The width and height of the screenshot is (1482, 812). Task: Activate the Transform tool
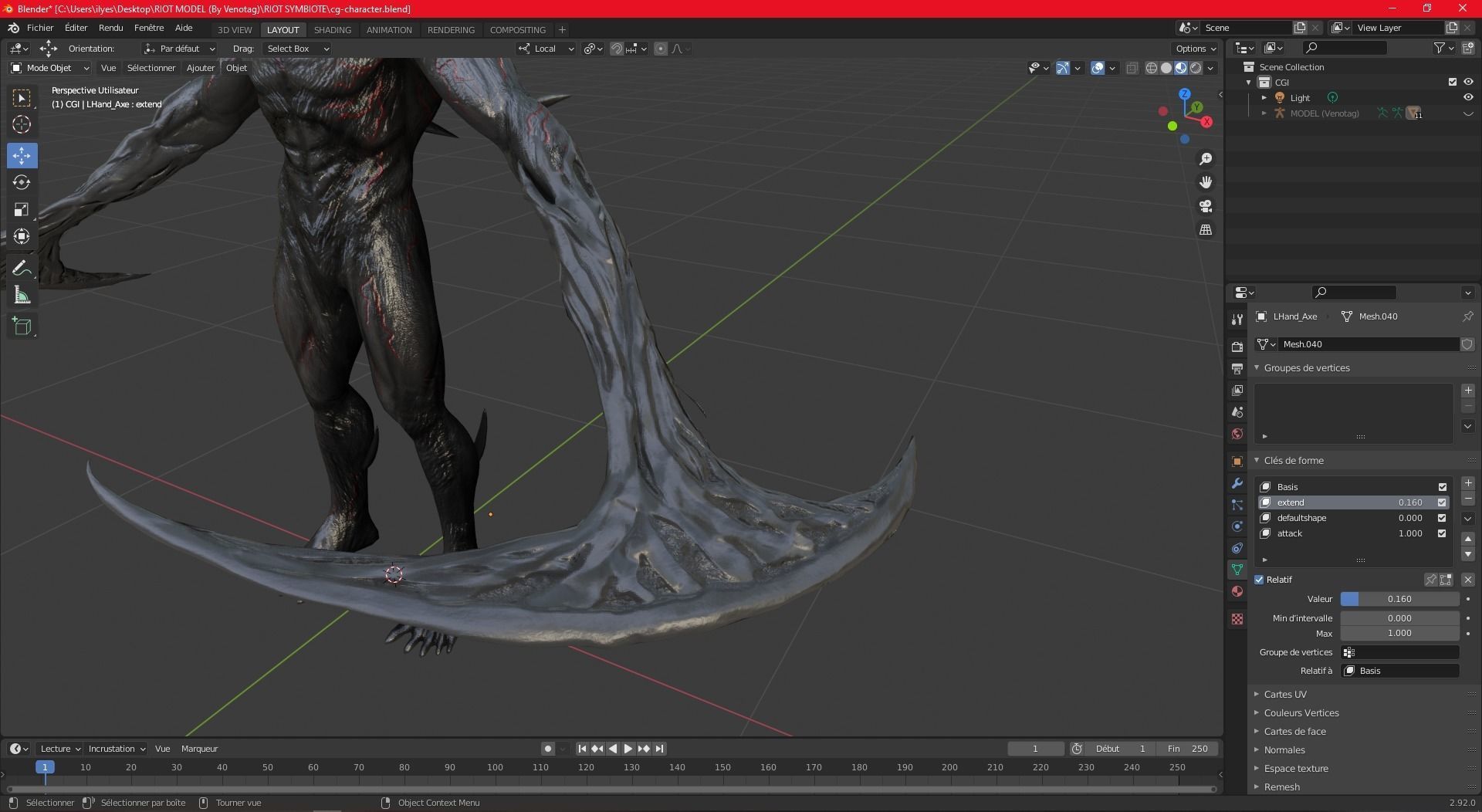pos(22,236)
